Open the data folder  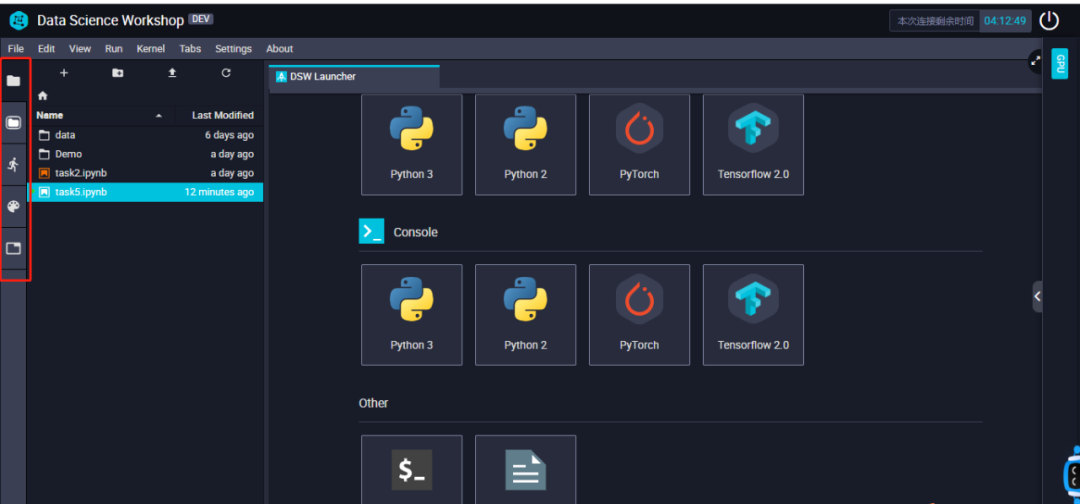(145, 135)
